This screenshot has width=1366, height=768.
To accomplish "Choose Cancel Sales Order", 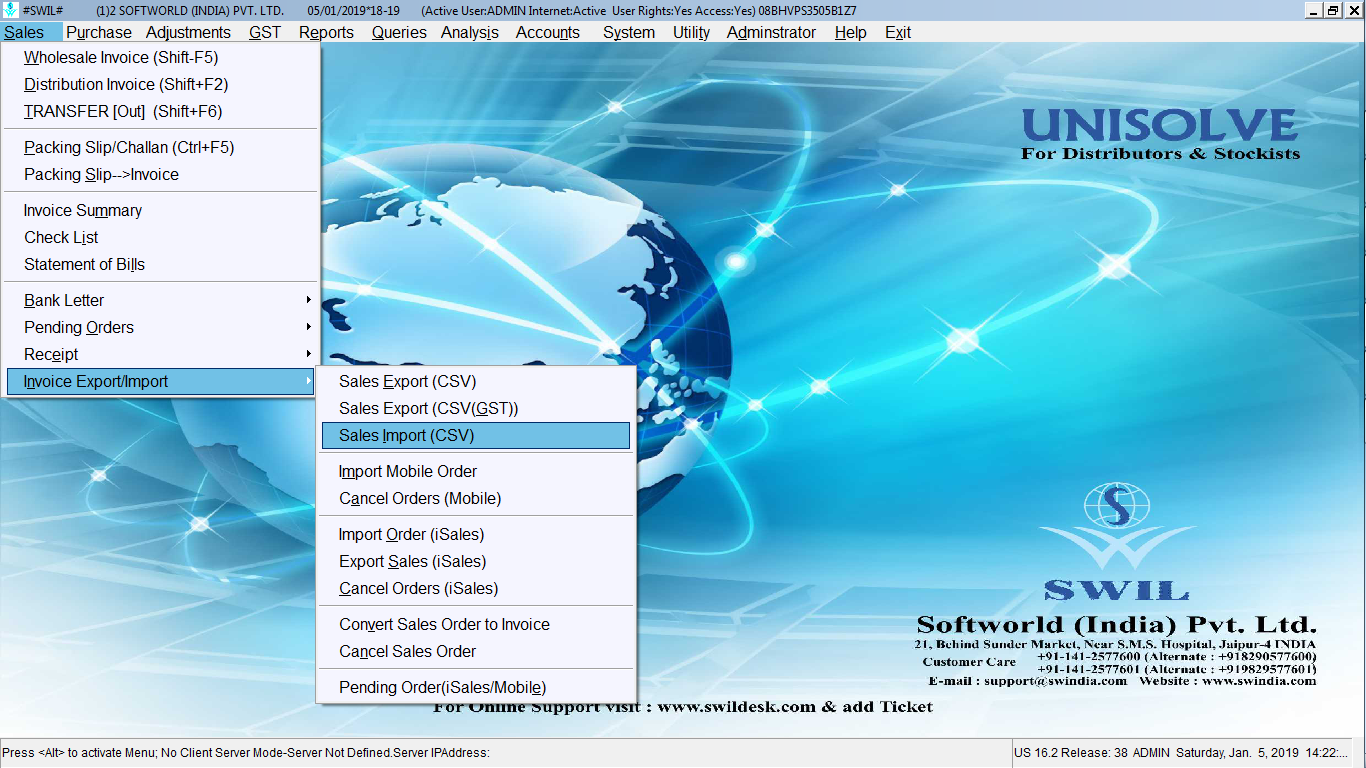I will (476, 652).
